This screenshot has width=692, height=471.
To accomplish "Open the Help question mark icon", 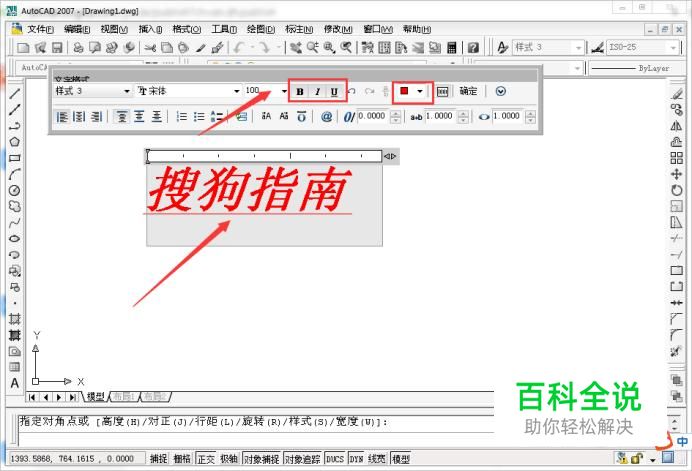I will click(473, 47).
